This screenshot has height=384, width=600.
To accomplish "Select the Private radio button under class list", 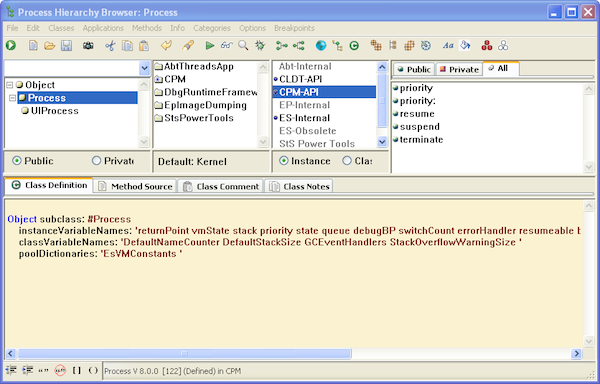I will pyautogui.click(x=113, y=161).
